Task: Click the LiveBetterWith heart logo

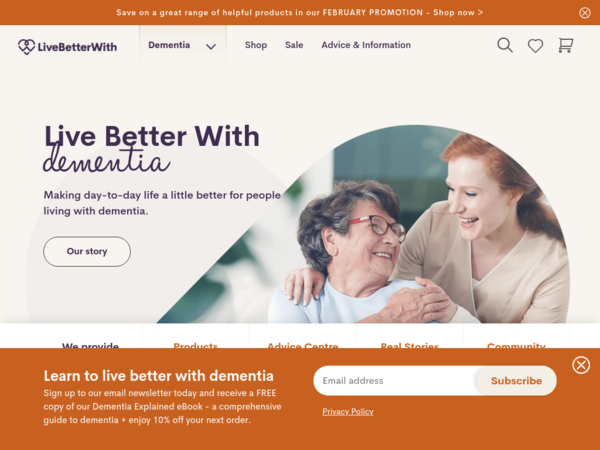Action: click(x=26, y=47)
